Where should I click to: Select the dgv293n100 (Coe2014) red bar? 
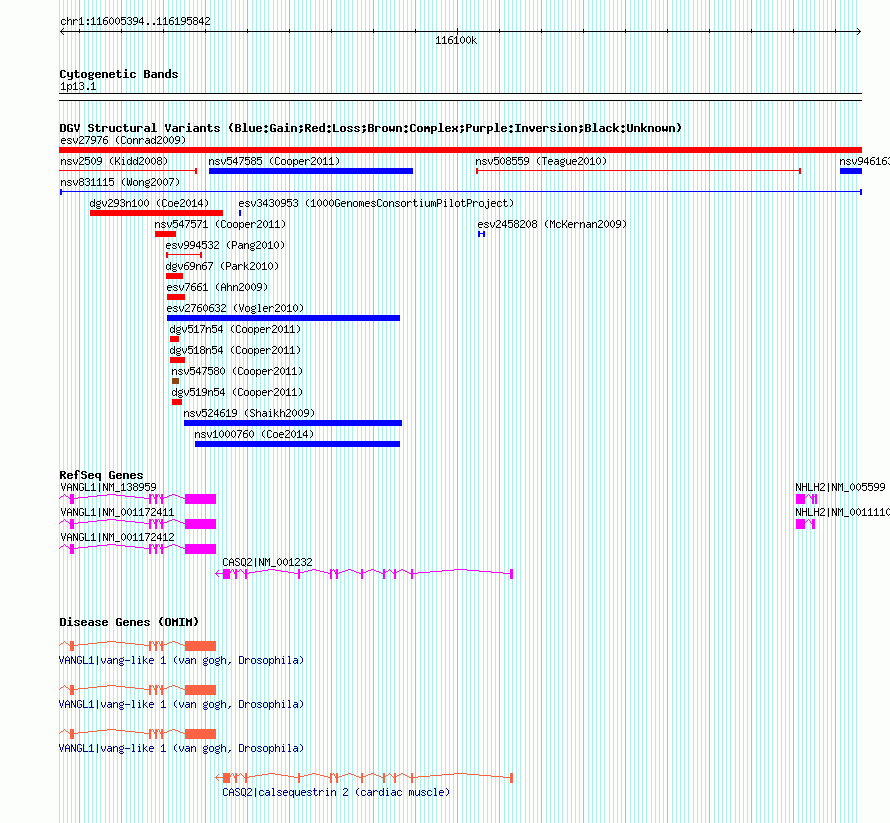click(156, 213)
